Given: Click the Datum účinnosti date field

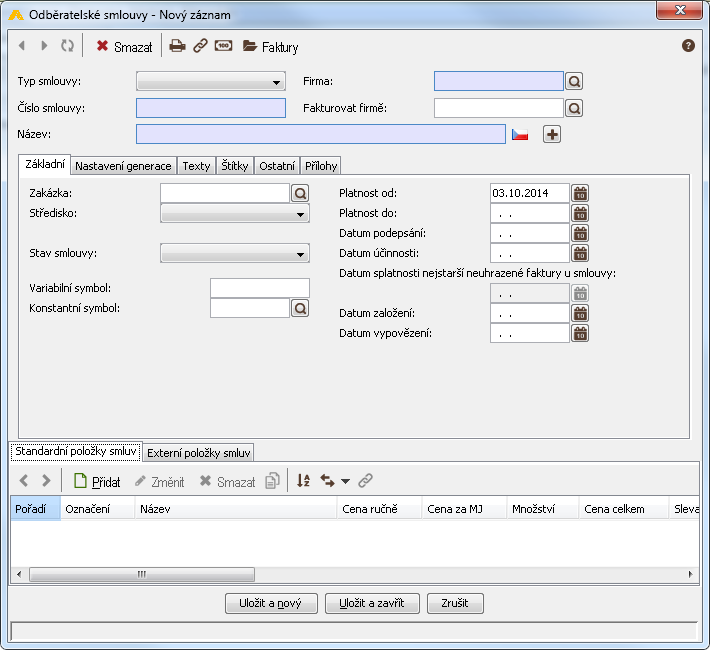Looking at the screenshot, I should pos(529,253).
